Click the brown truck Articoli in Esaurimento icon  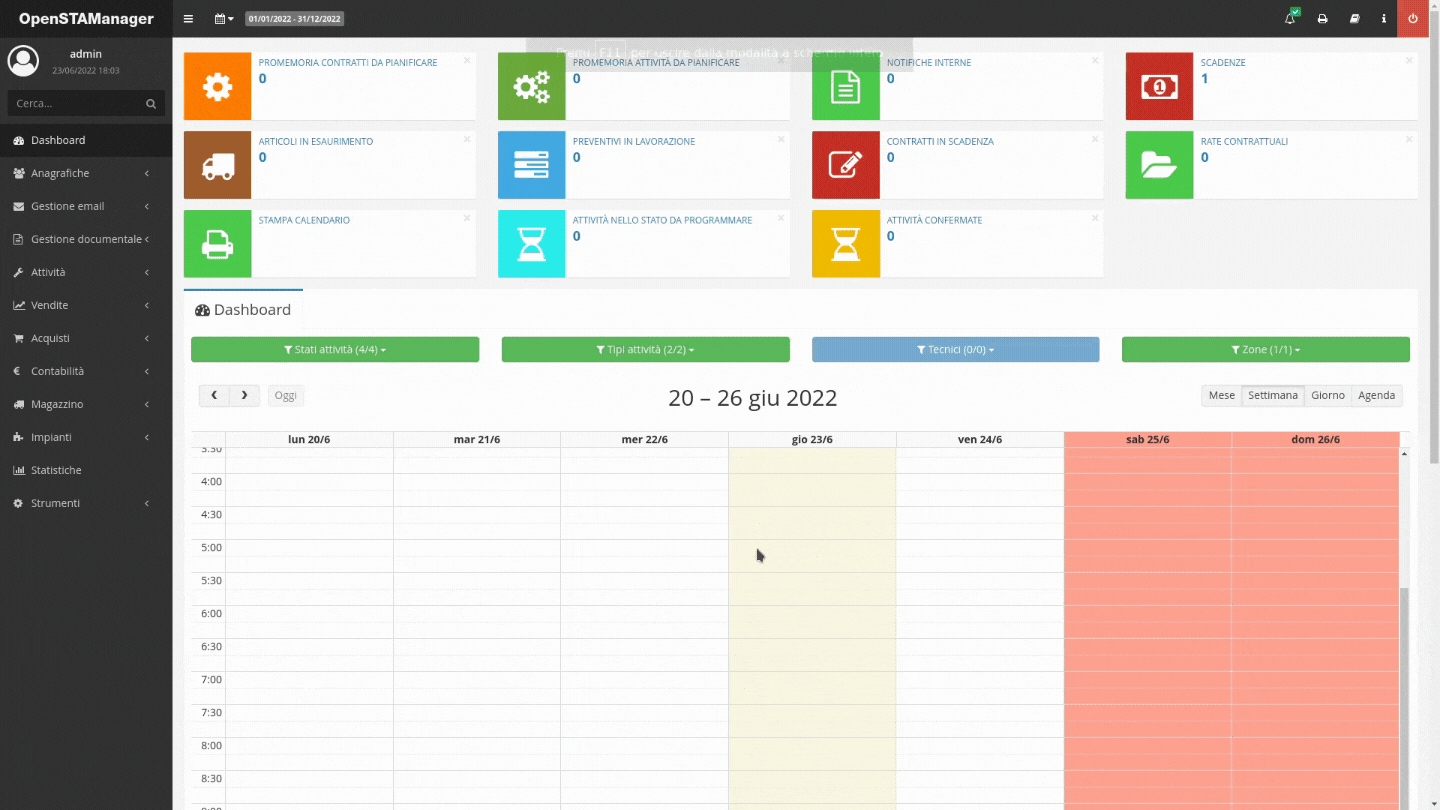(x=217, y=166)
